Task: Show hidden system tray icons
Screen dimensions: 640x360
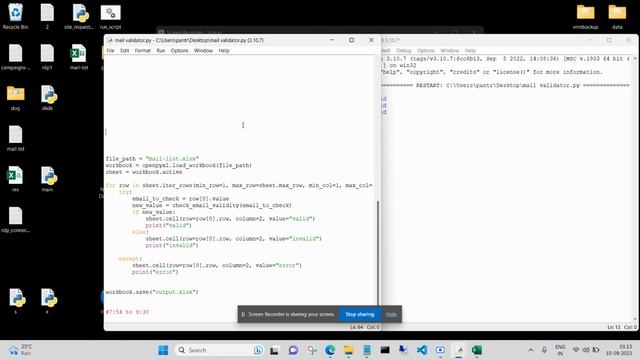Action: (531, 350)
